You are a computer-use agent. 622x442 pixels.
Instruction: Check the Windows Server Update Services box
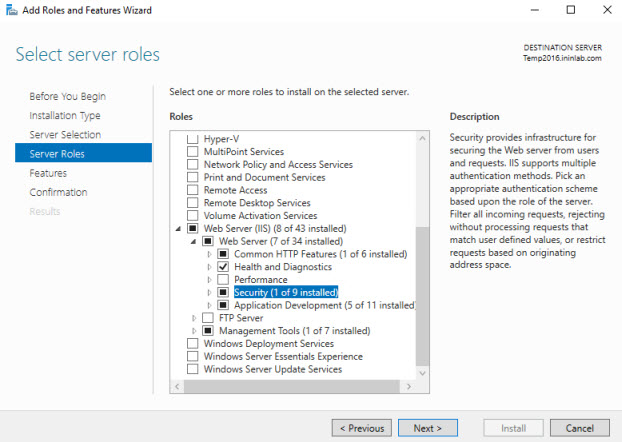point(193,369)
